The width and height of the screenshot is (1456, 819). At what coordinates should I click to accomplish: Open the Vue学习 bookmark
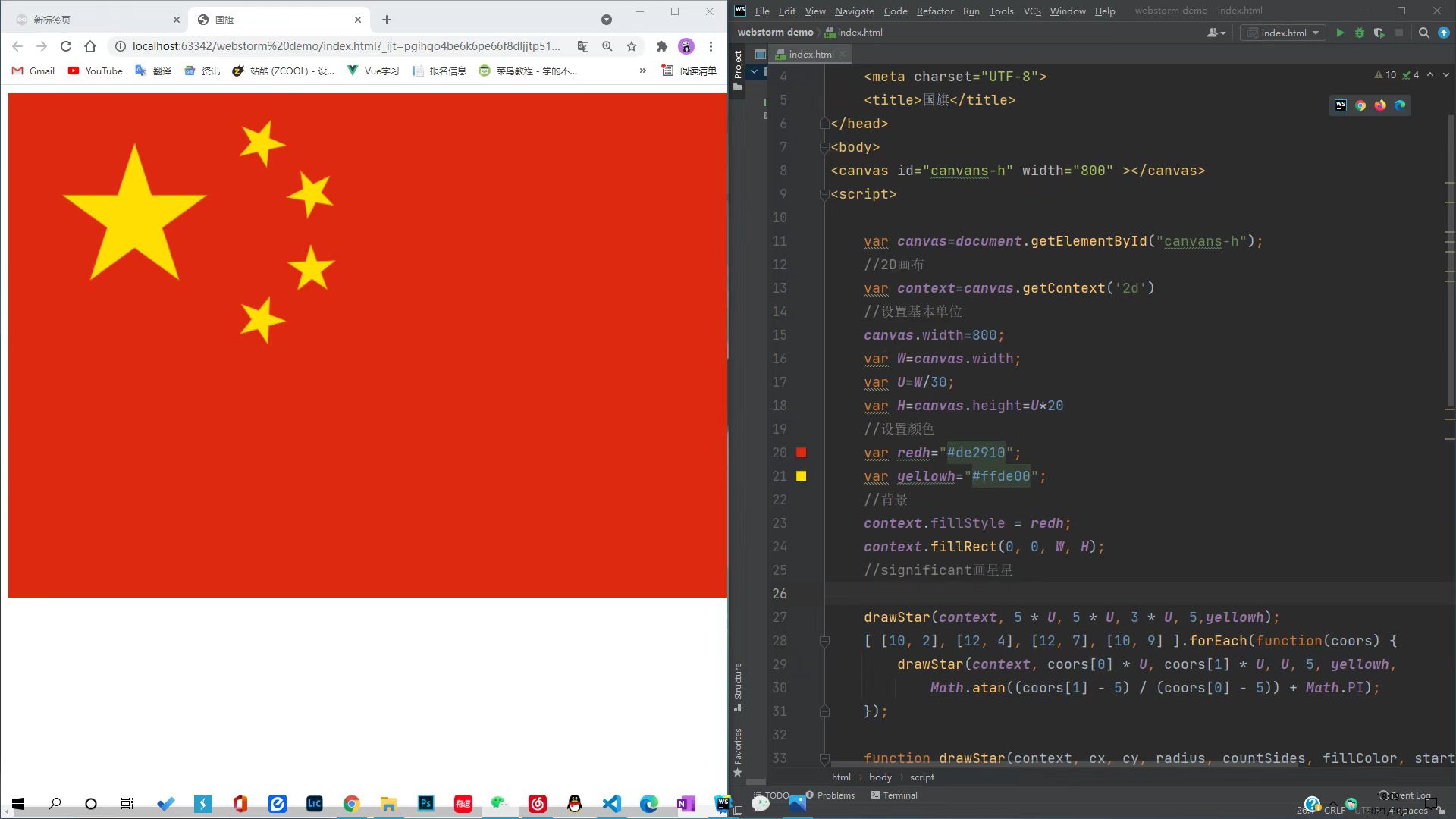(x=373, y=71)
